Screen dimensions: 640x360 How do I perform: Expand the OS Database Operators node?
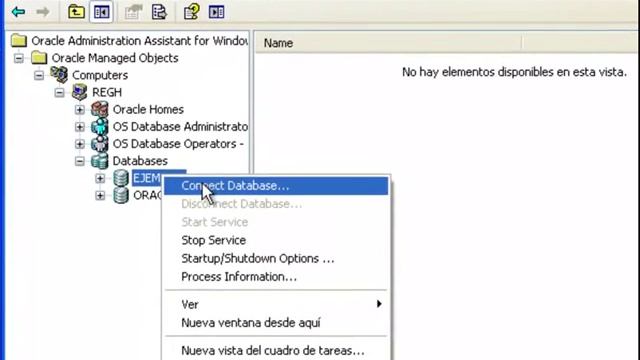(80, 144)
